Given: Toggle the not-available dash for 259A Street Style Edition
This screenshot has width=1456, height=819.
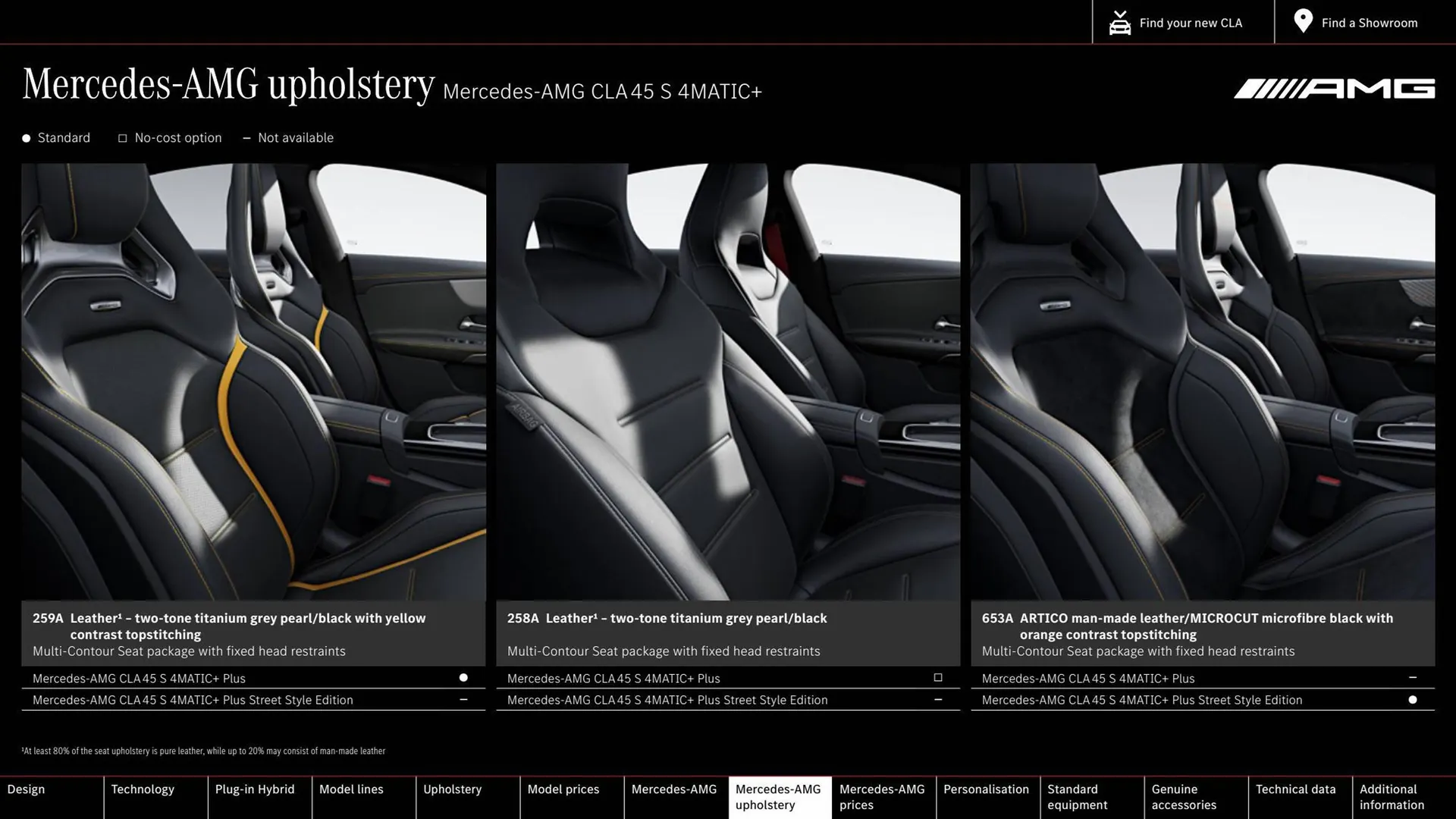Looking at the screenshot, I should [x=464, y=699].
